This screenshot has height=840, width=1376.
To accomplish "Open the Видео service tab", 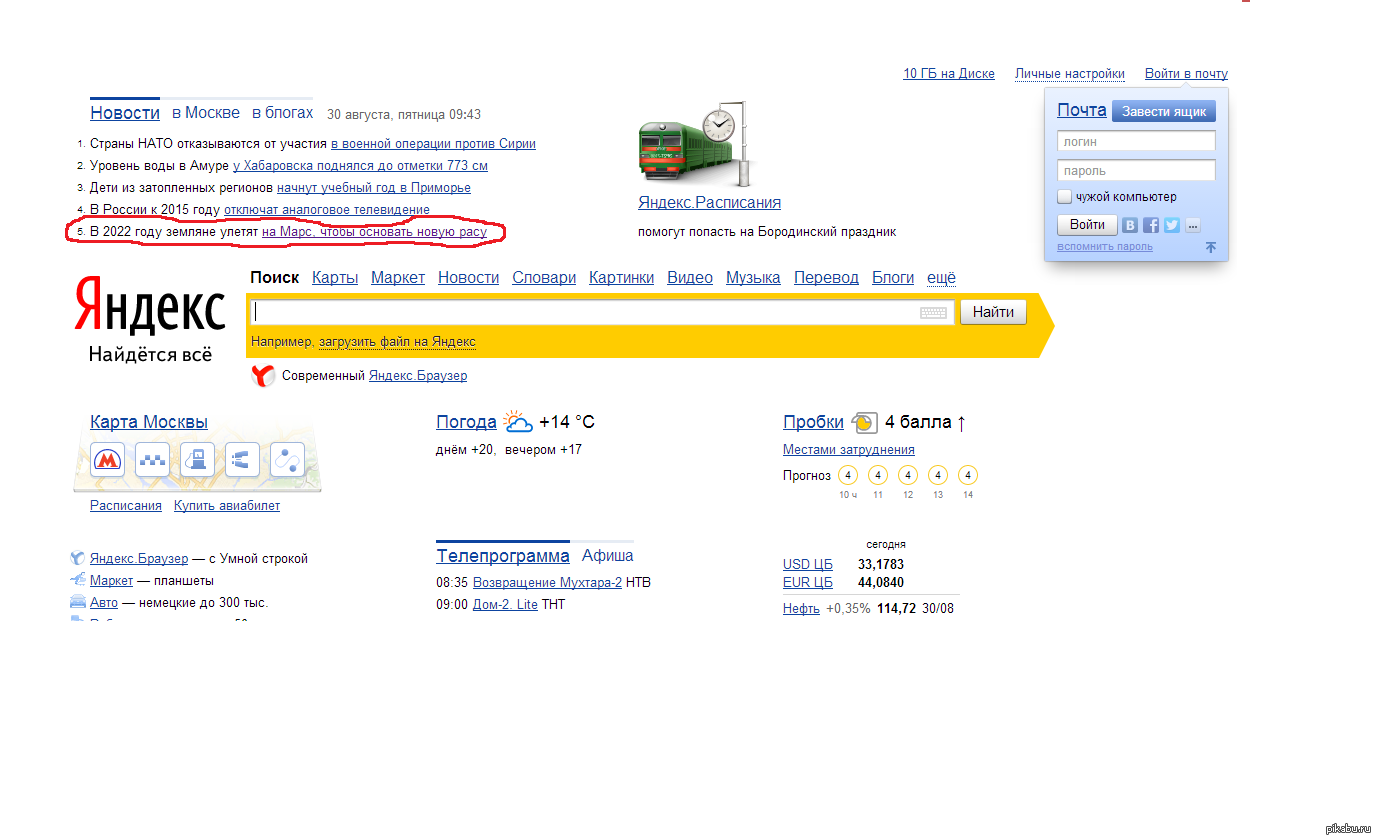I will (x=690, y=278).
